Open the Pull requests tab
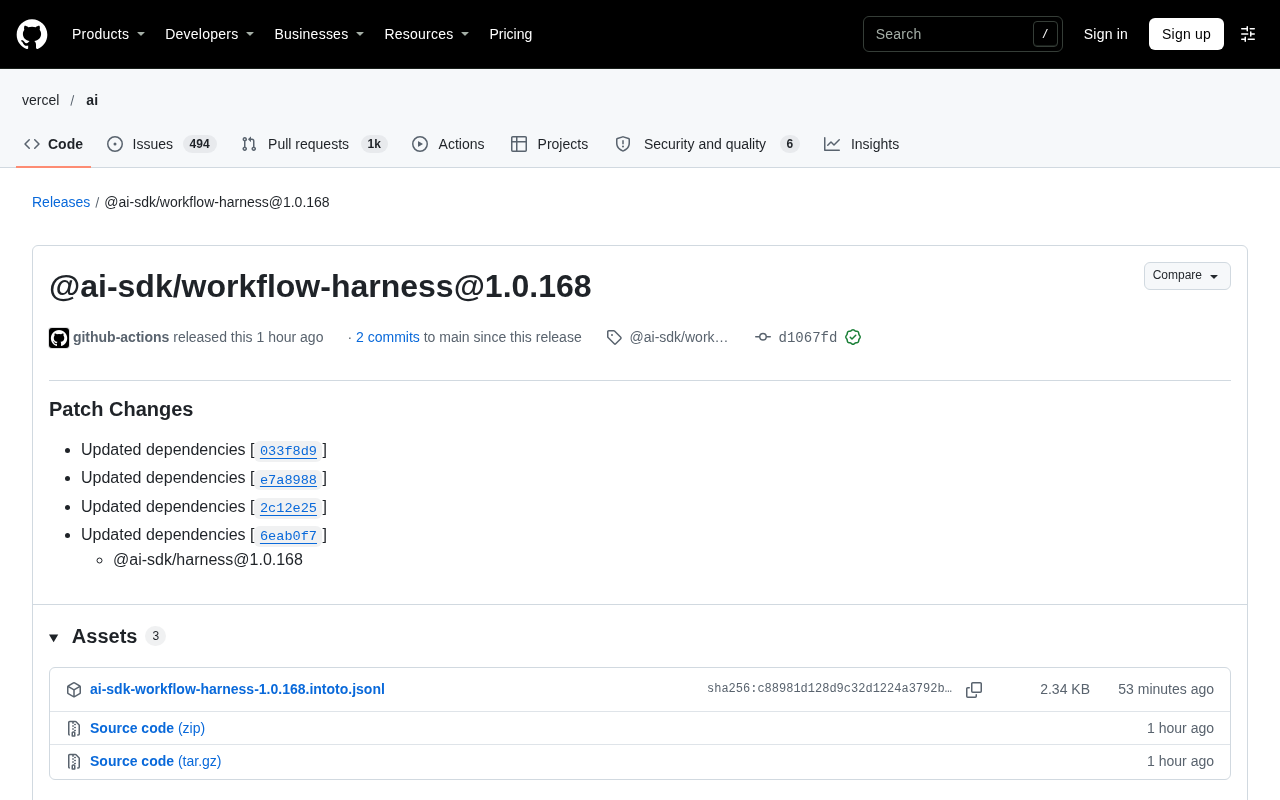 [314, 144]
